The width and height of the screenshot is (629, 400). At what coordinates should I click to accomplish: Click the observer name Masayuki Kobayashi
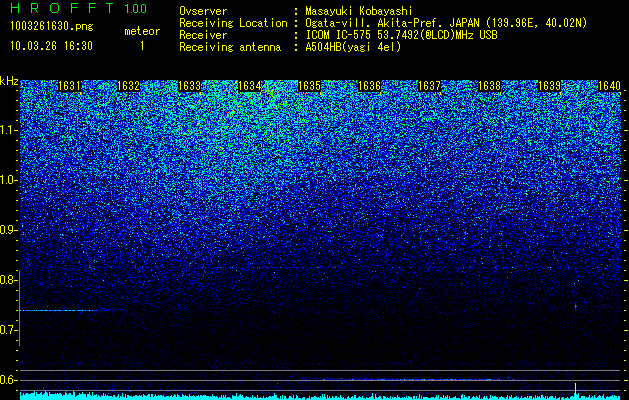point(359,11)
